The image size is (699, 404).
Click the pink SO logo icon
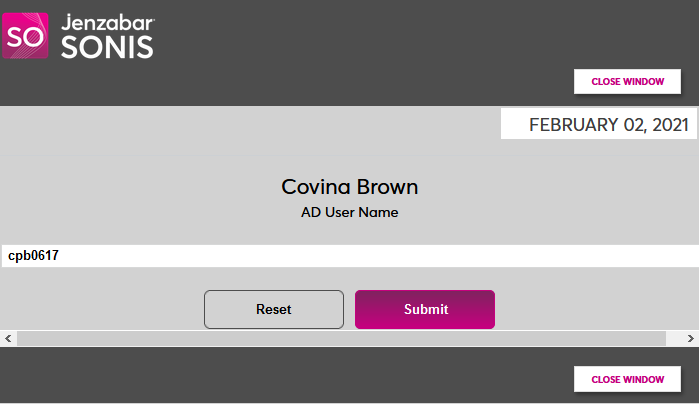pyautogui.click(x=24, y=35)
